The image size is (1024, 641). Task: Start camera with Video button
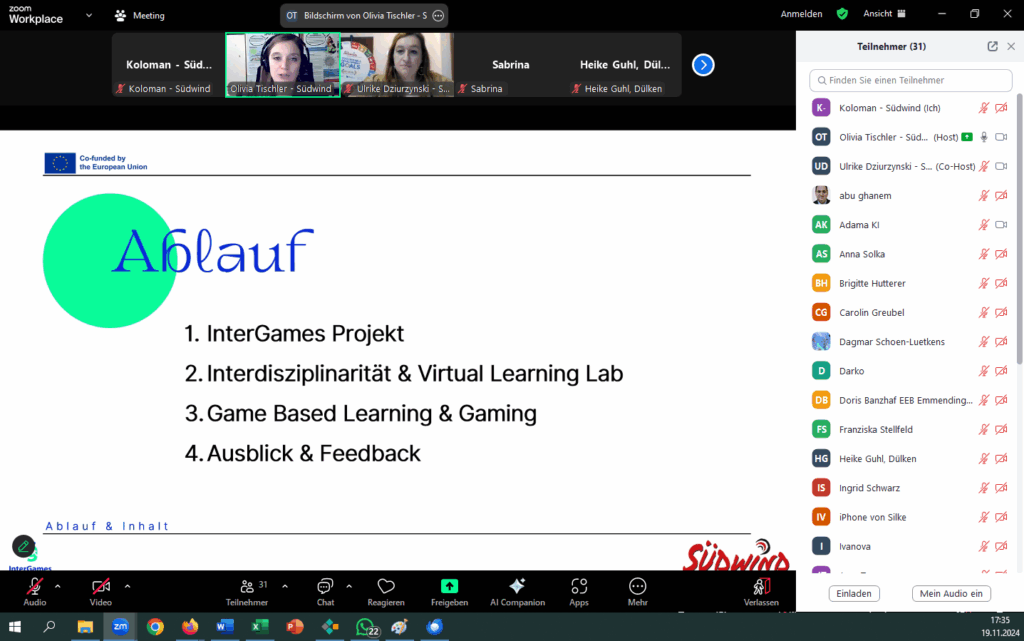[x=101, y=587]
